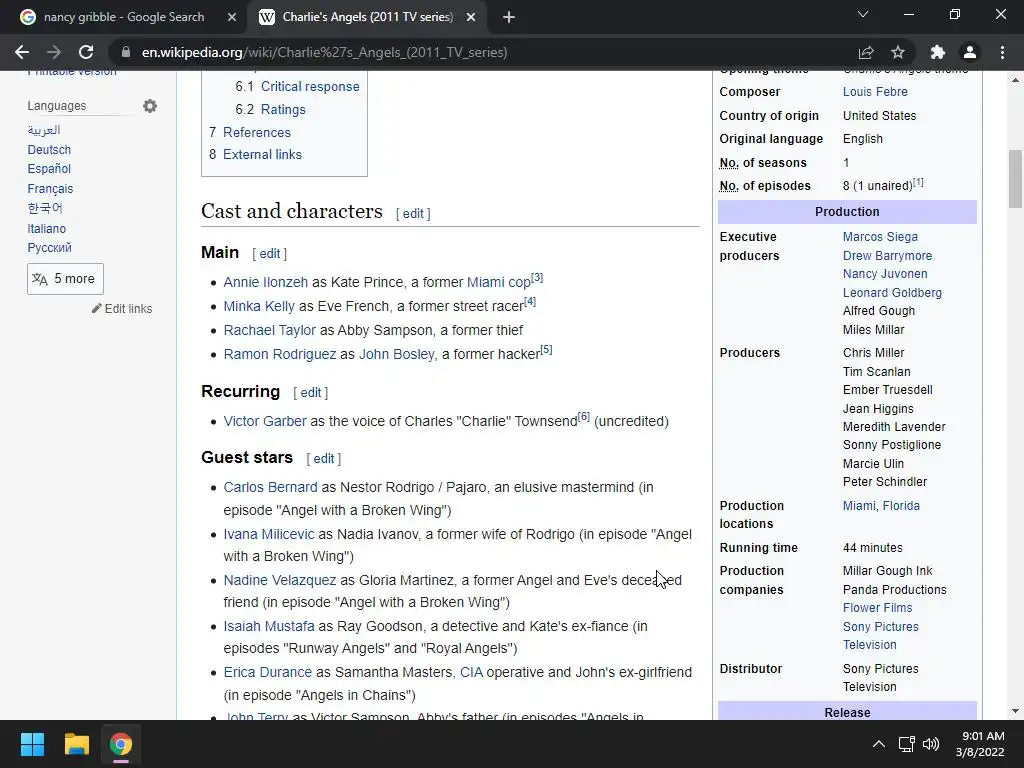Open the Español language version
The height and width of the screenshot is (768, 1024).
point(49,168)
